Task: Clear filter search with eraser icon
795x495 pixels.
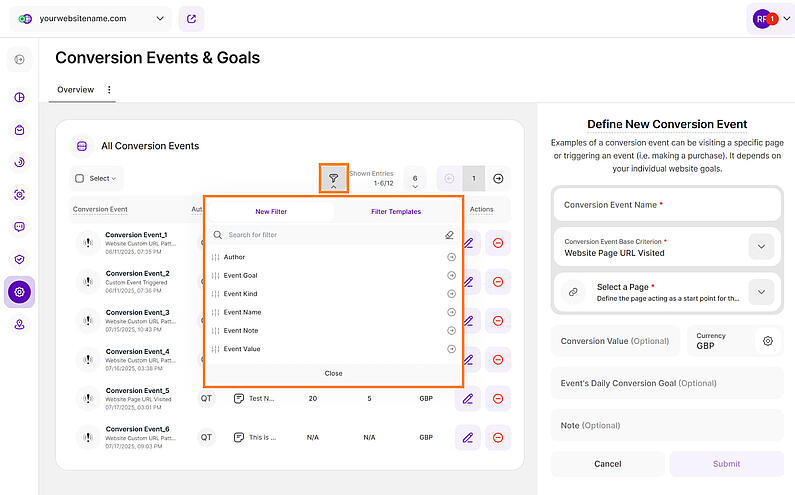Action: pos(449,235)
